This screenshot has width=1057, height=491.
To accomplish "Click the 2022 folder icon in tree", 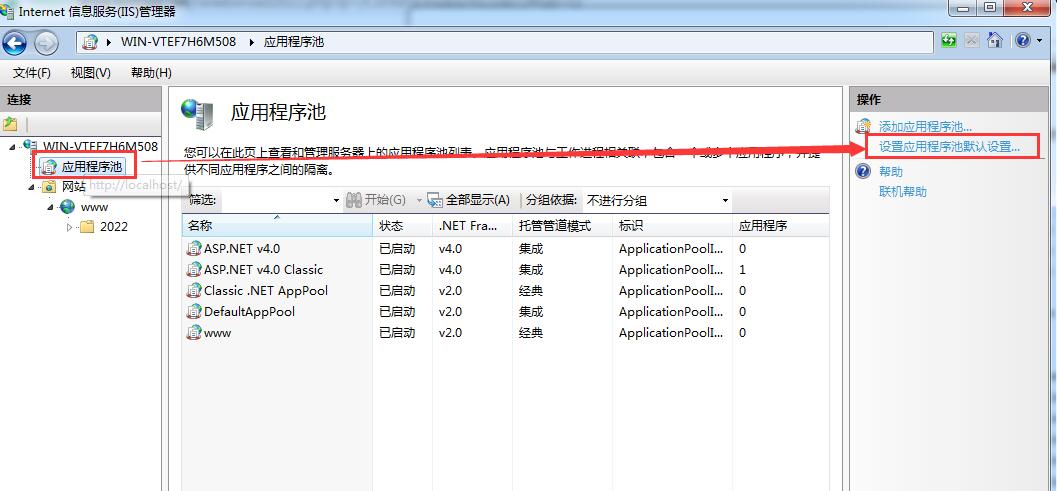I will 87,227.
